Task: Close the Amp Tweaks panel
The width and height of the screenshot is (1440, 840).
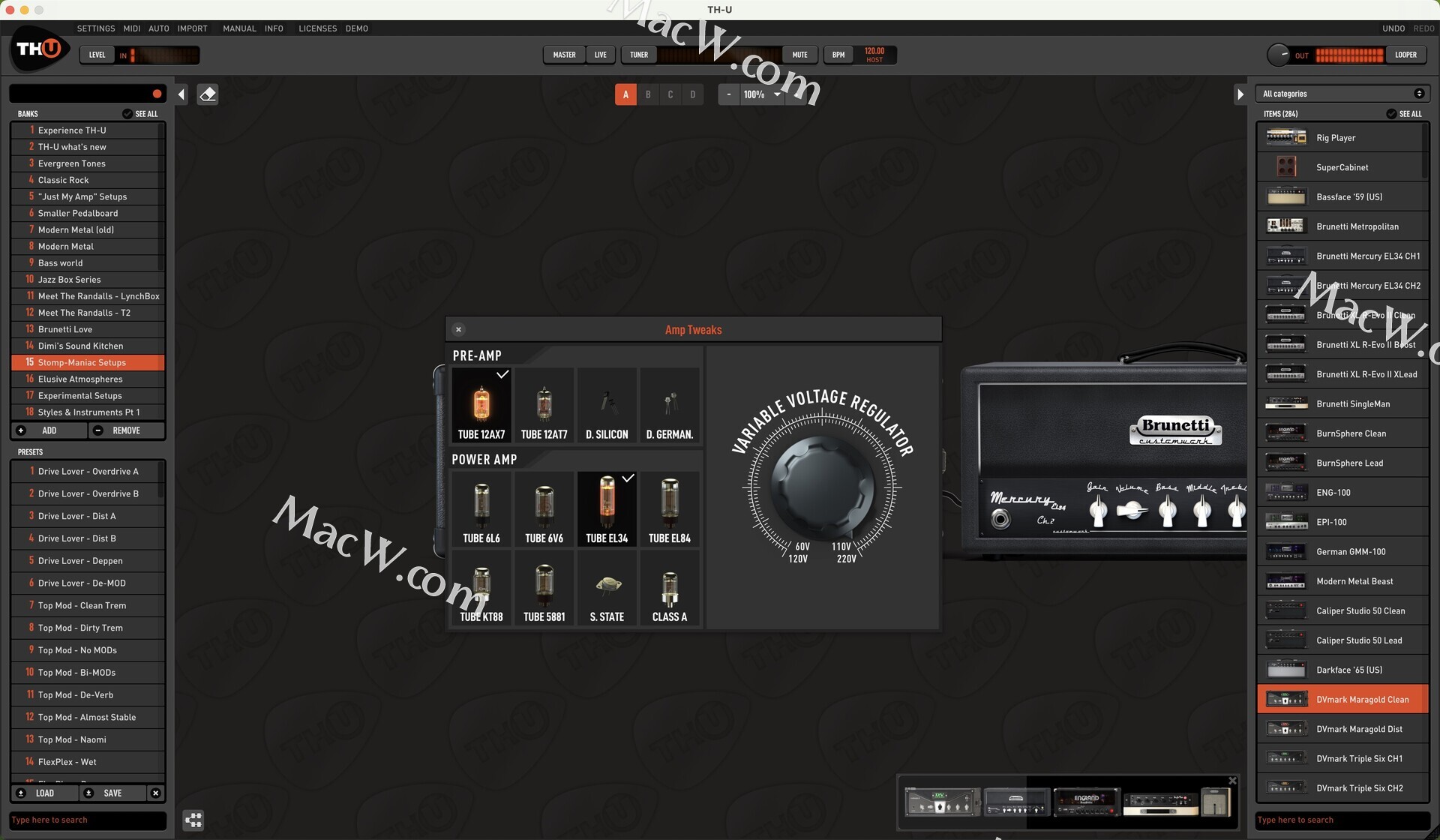Action: pos(458,329)
